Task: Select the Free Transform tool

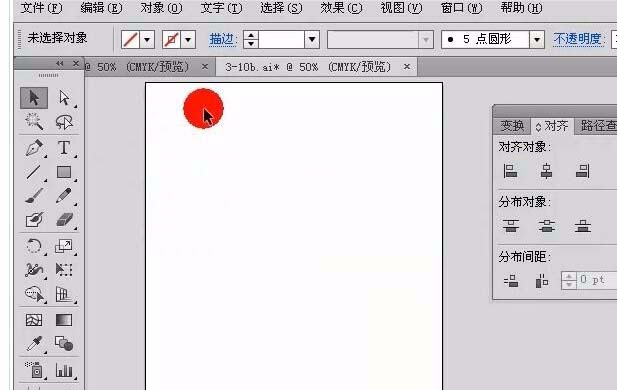Action: click(64, 270)
